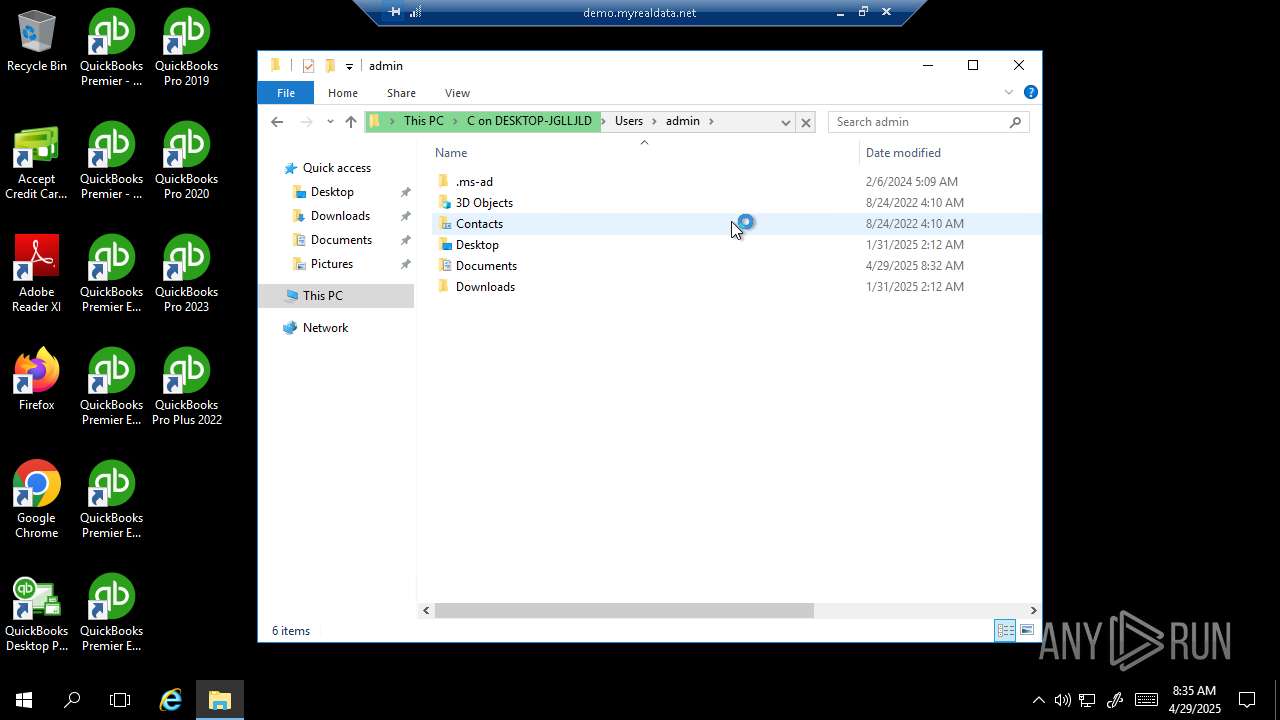Expand the ribbon chevron
This screenshot has height=720, width=1280.
coord(1009,92)
